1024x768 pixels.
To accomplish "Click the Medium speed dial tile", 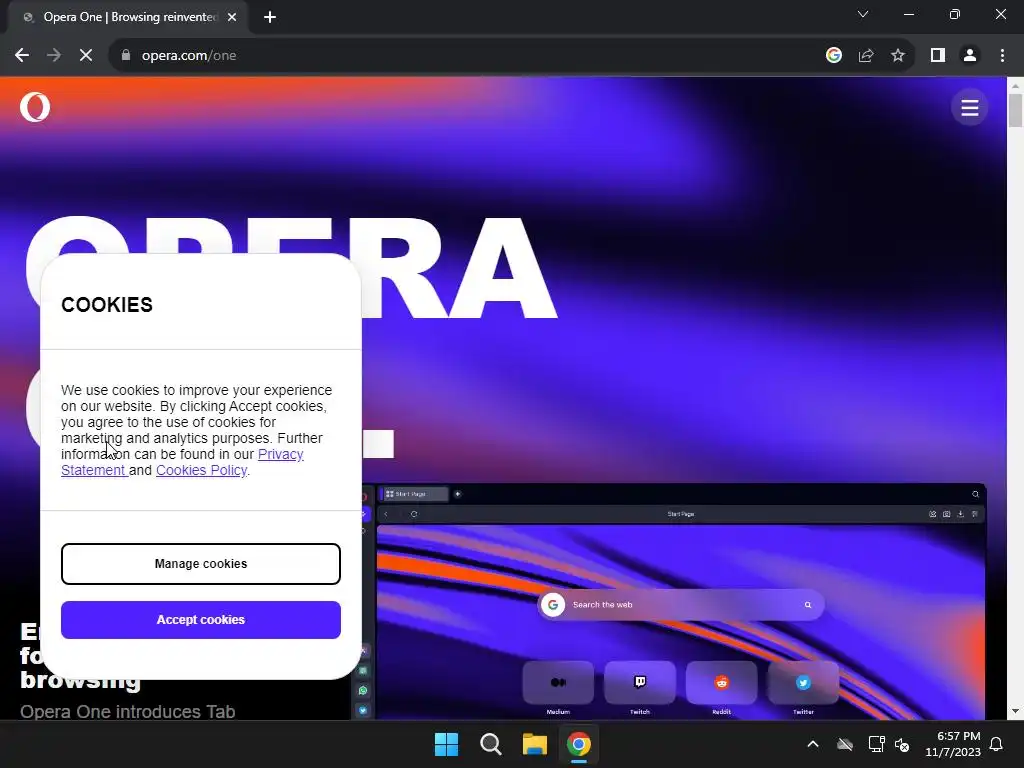I will (558, 683).
